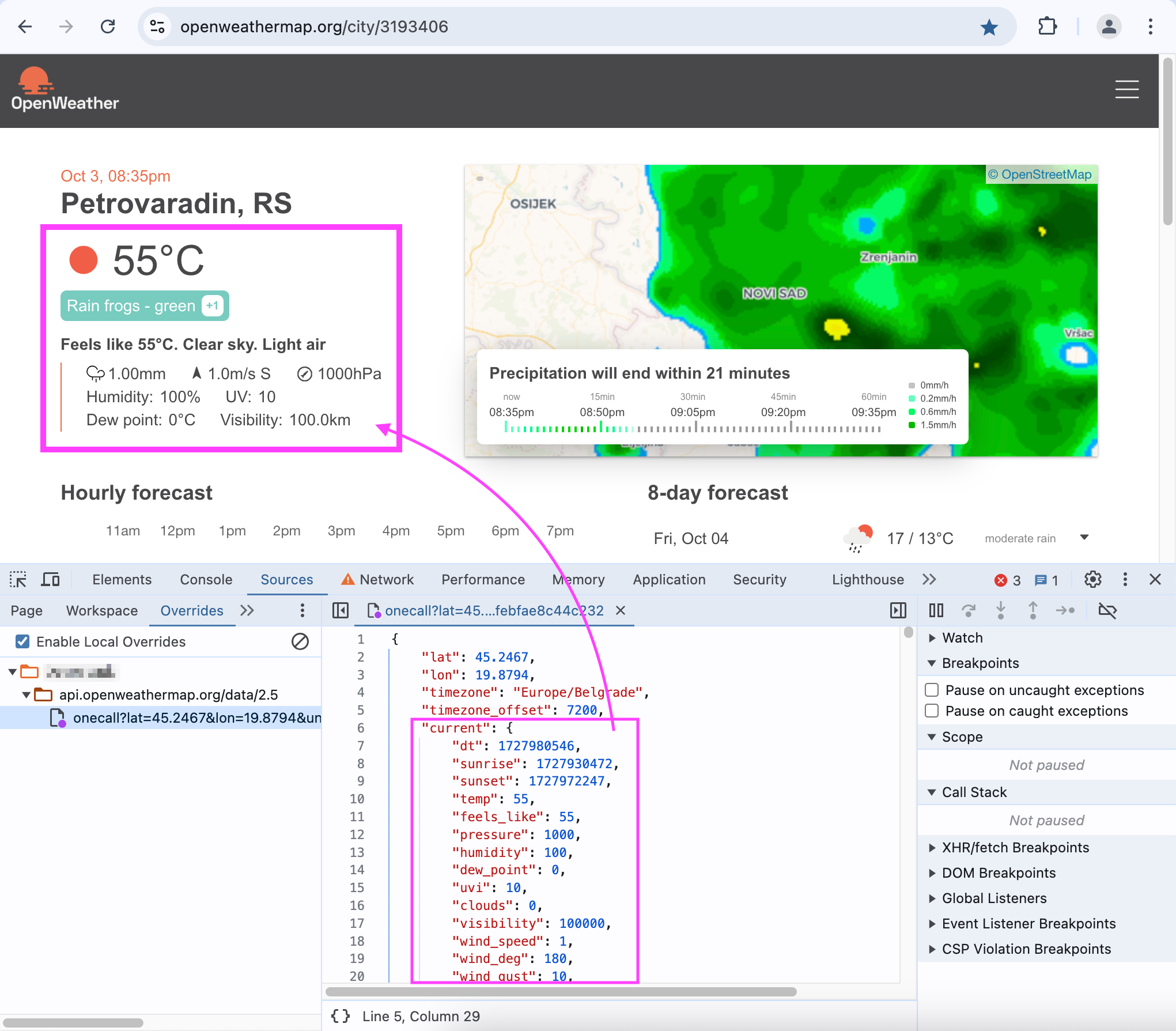Switch to the Console tab
This screenshot has width=1176, height=1031.
206,580
